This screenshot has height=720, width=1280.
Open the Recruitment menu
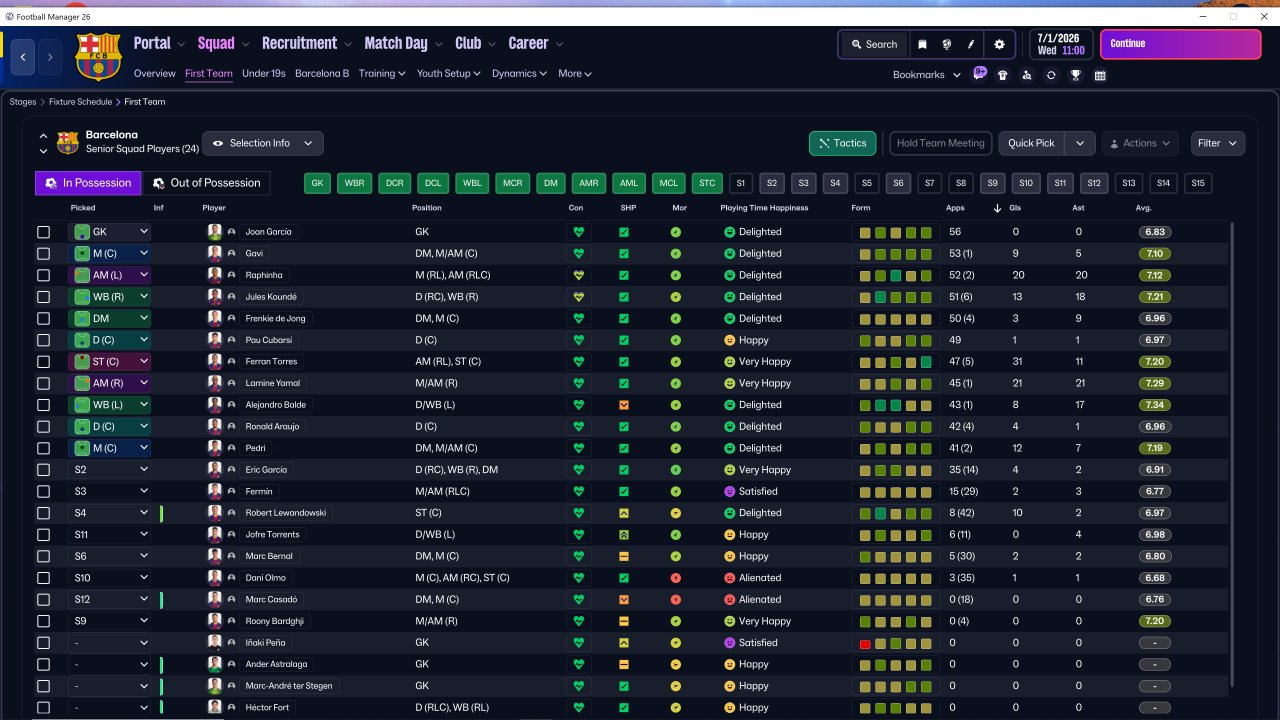coord(307,43)
